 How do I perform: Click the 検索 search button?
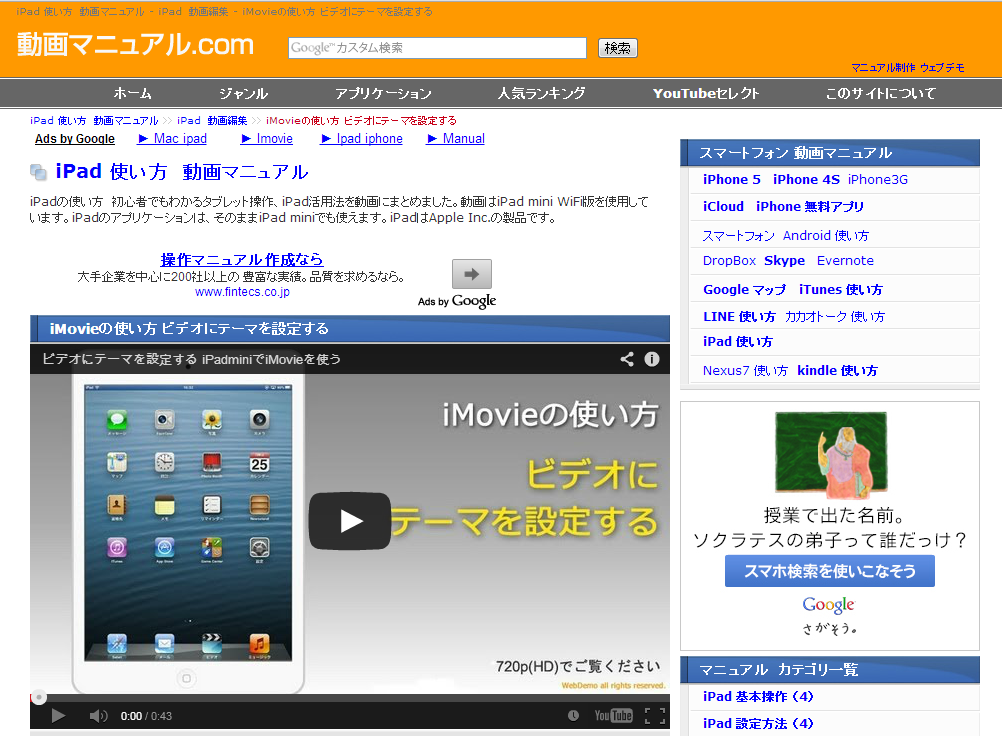[x=617, y=48]
